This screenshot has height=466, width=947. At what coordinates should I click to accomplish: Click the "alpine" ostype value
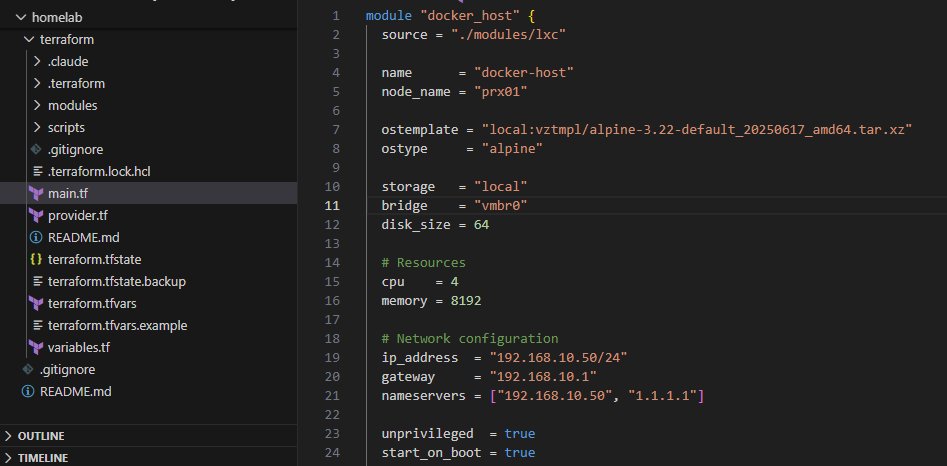pyautogui.click(x=512, y=148)
